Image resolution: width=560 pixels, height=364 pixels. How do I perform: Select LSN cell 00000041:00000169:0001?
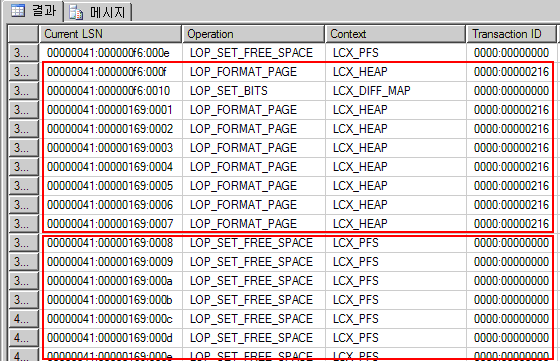(x=111, y=110)
